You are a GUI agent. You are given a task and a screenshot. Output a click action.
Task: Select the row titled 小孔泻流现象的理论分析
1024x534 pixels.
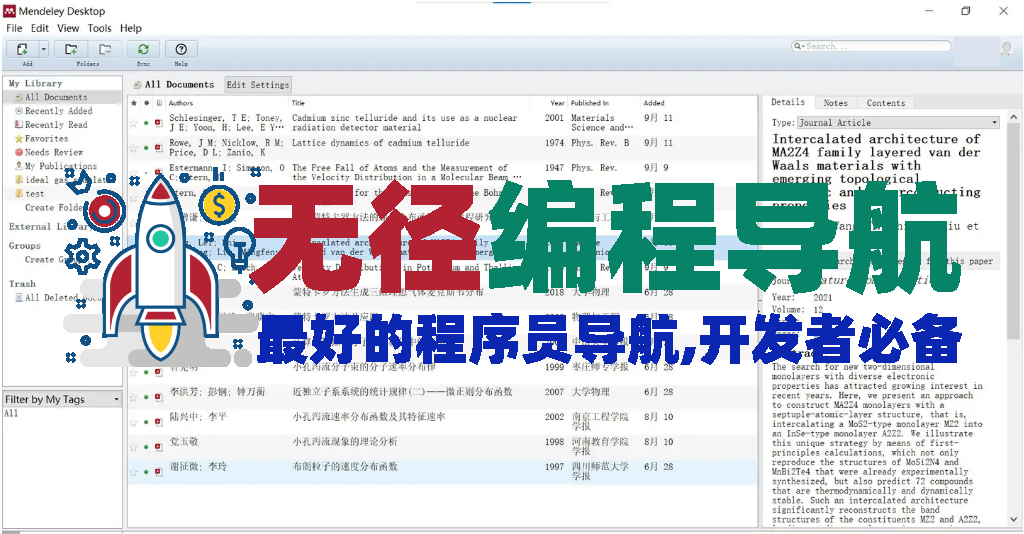(x=442, y=447)
